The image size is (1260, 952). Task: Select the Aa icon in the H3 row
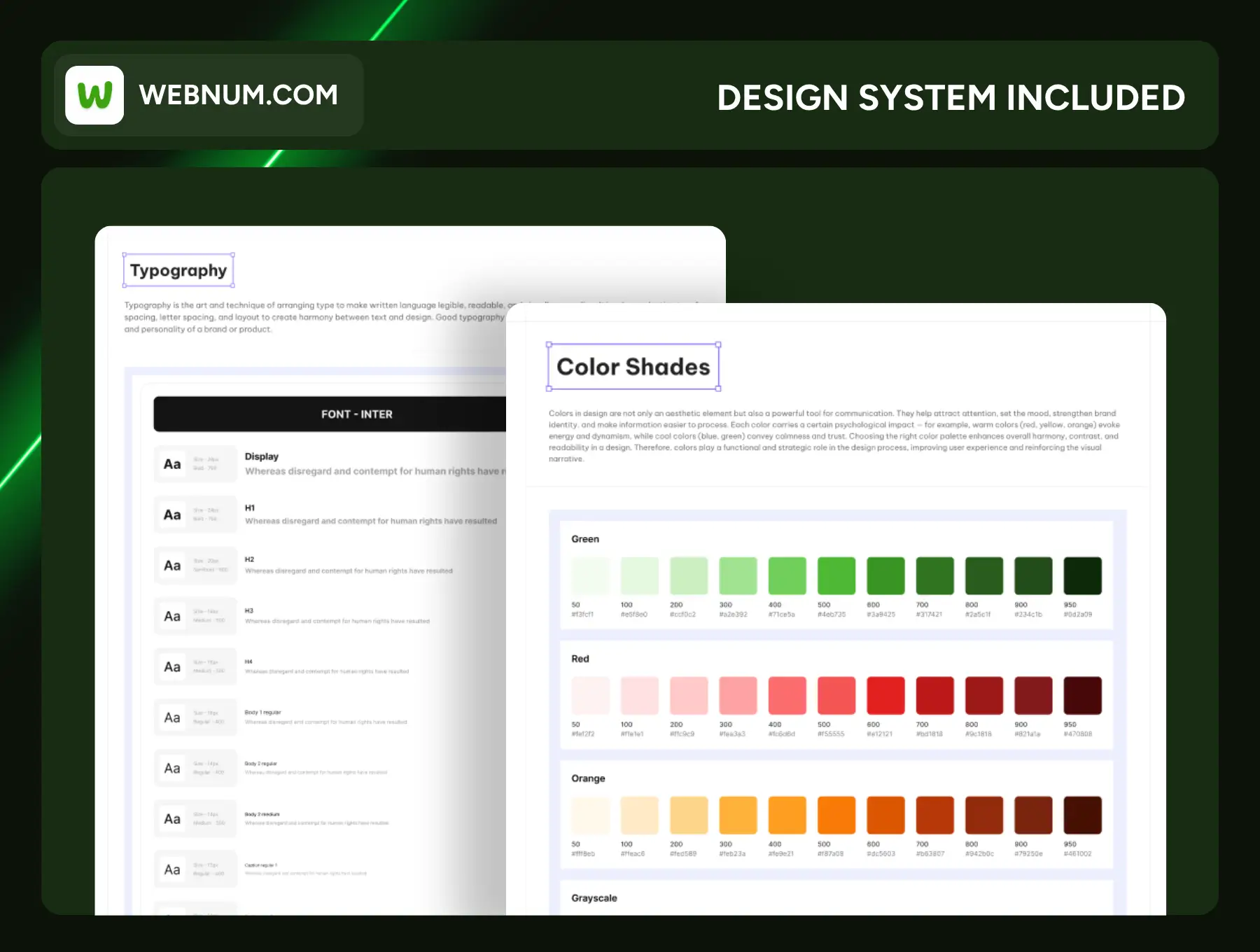pos(172,617)
